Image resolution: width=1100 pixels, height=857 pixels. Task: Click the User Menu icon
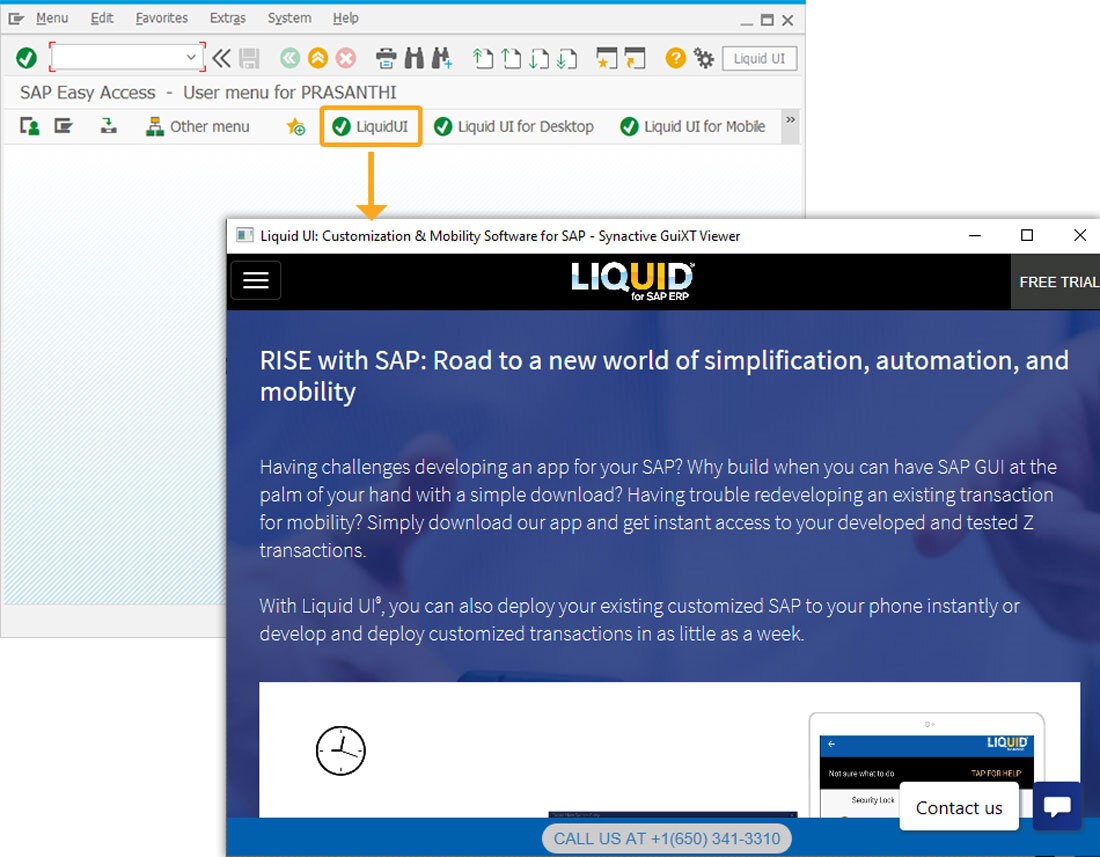coord(29,126)
